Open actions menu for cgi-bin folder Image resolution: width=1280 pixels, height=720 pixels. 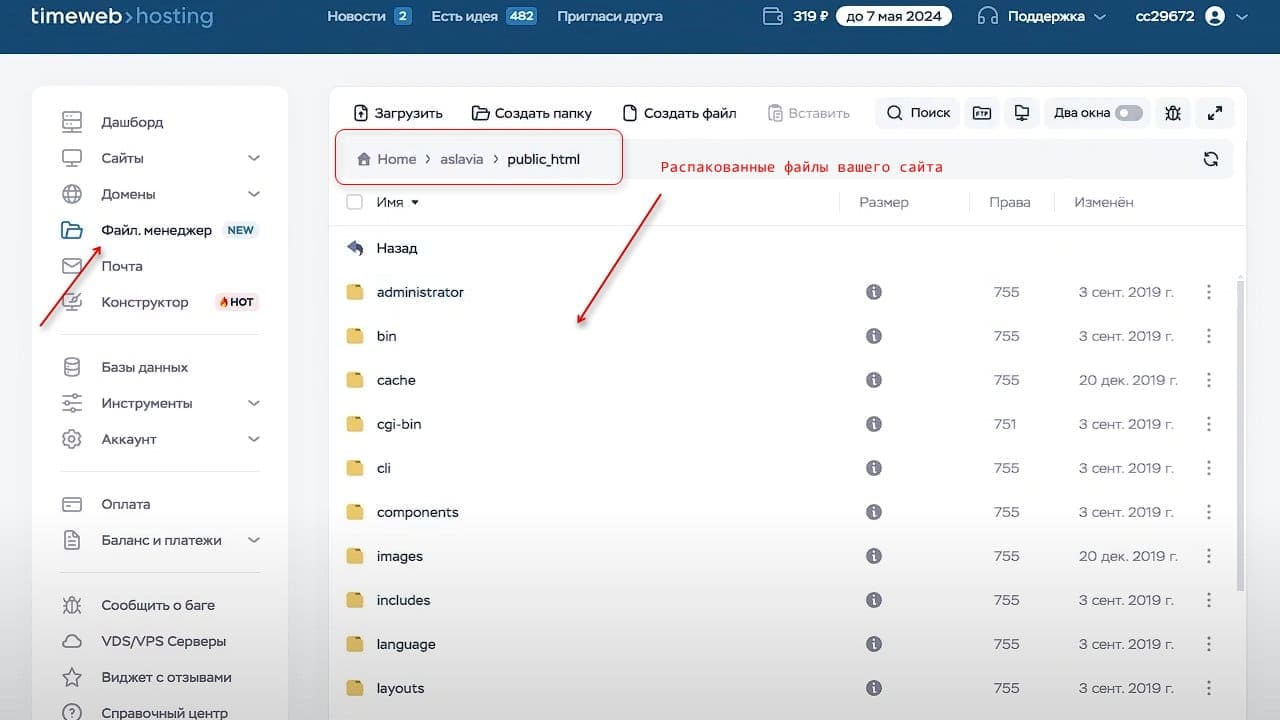(1209, 424)
